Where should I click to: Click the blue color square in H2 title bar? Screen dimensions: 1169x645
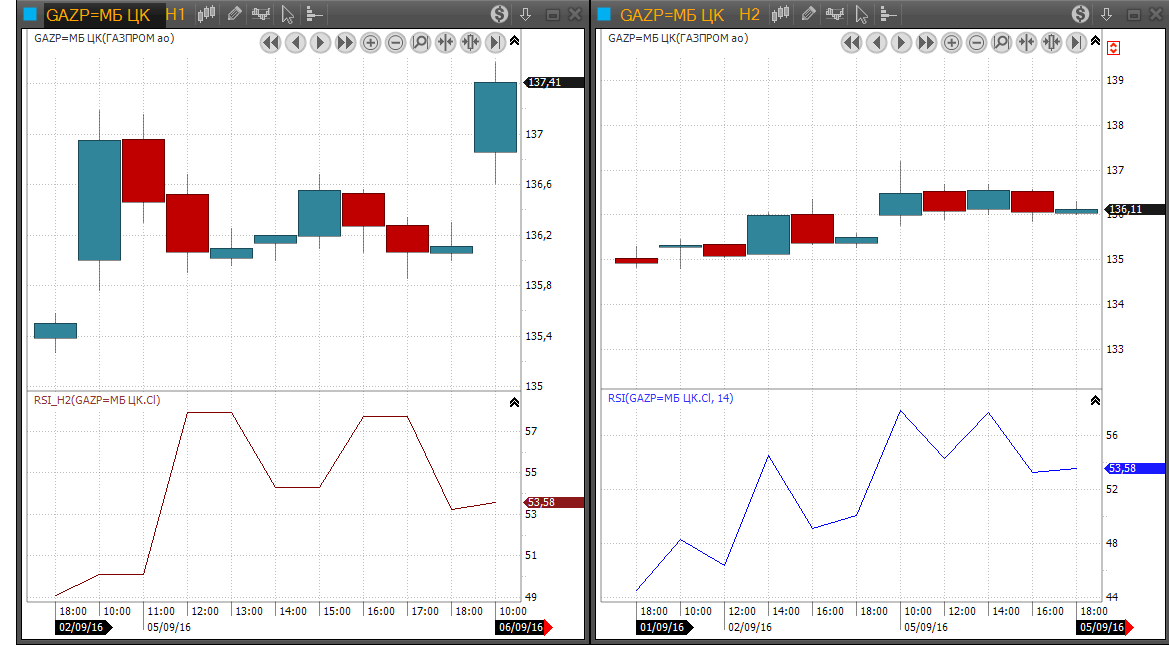(x=605, y=14)
